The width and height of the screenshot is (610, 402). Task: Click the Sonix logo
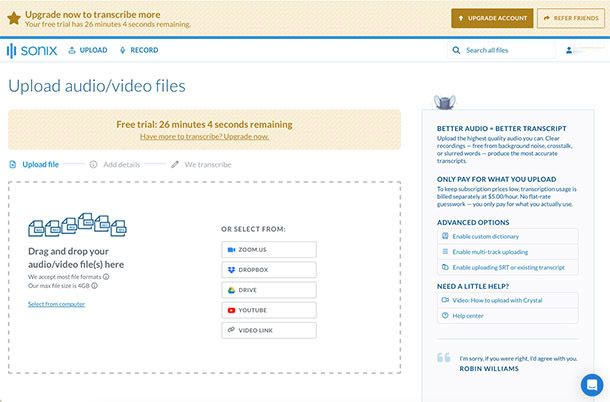[x=32, y=50]
